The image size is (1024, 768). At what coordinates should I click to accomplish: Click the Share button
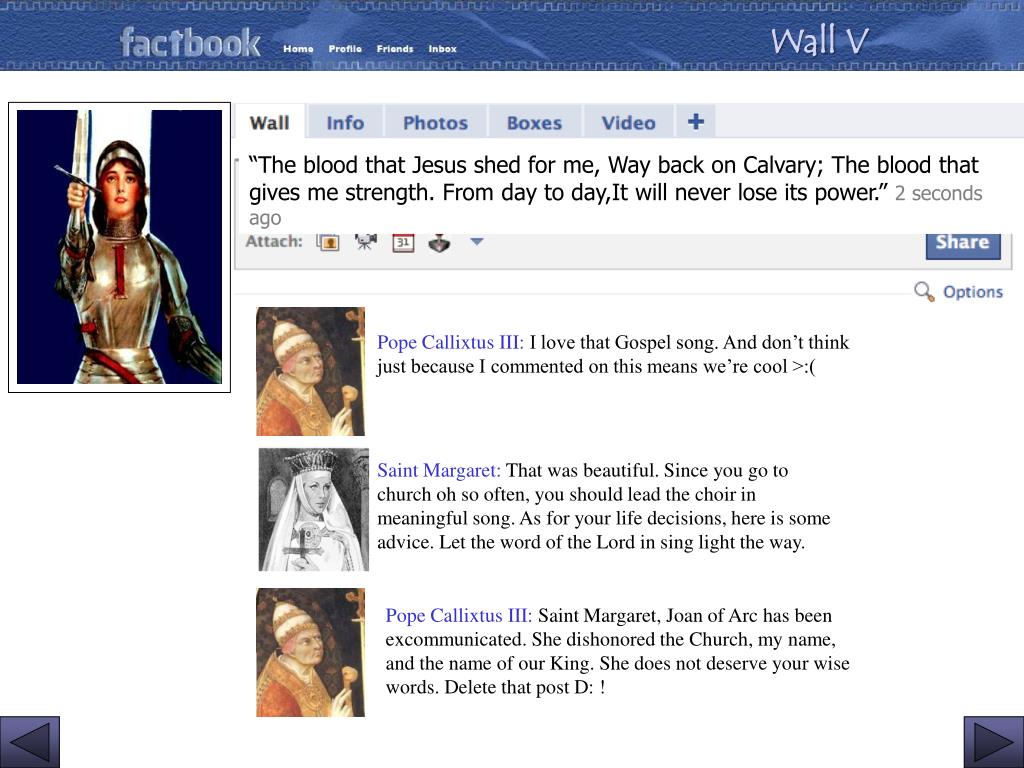[963, 245]
